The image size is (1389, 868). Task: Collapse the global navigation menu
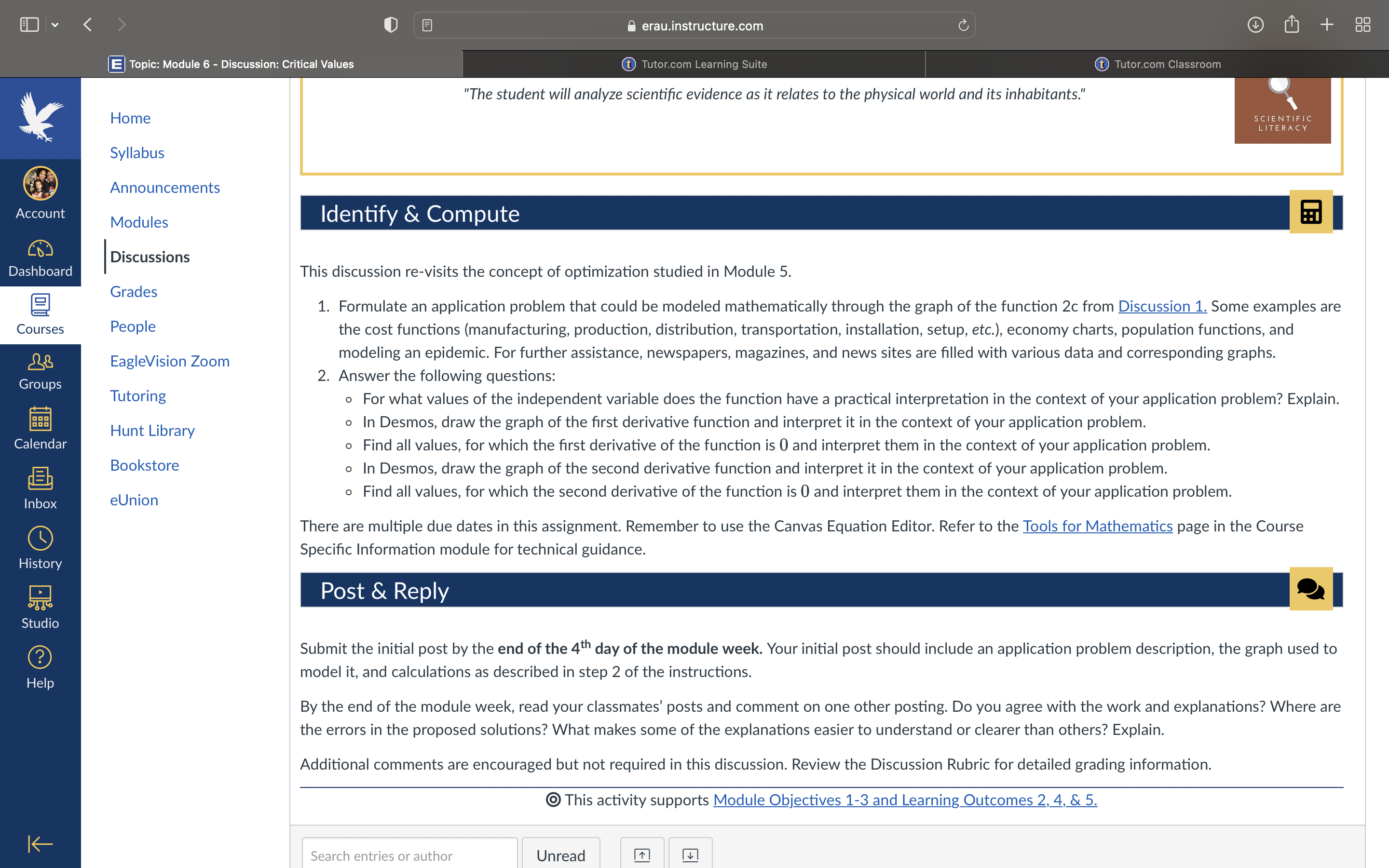(40, 844)
